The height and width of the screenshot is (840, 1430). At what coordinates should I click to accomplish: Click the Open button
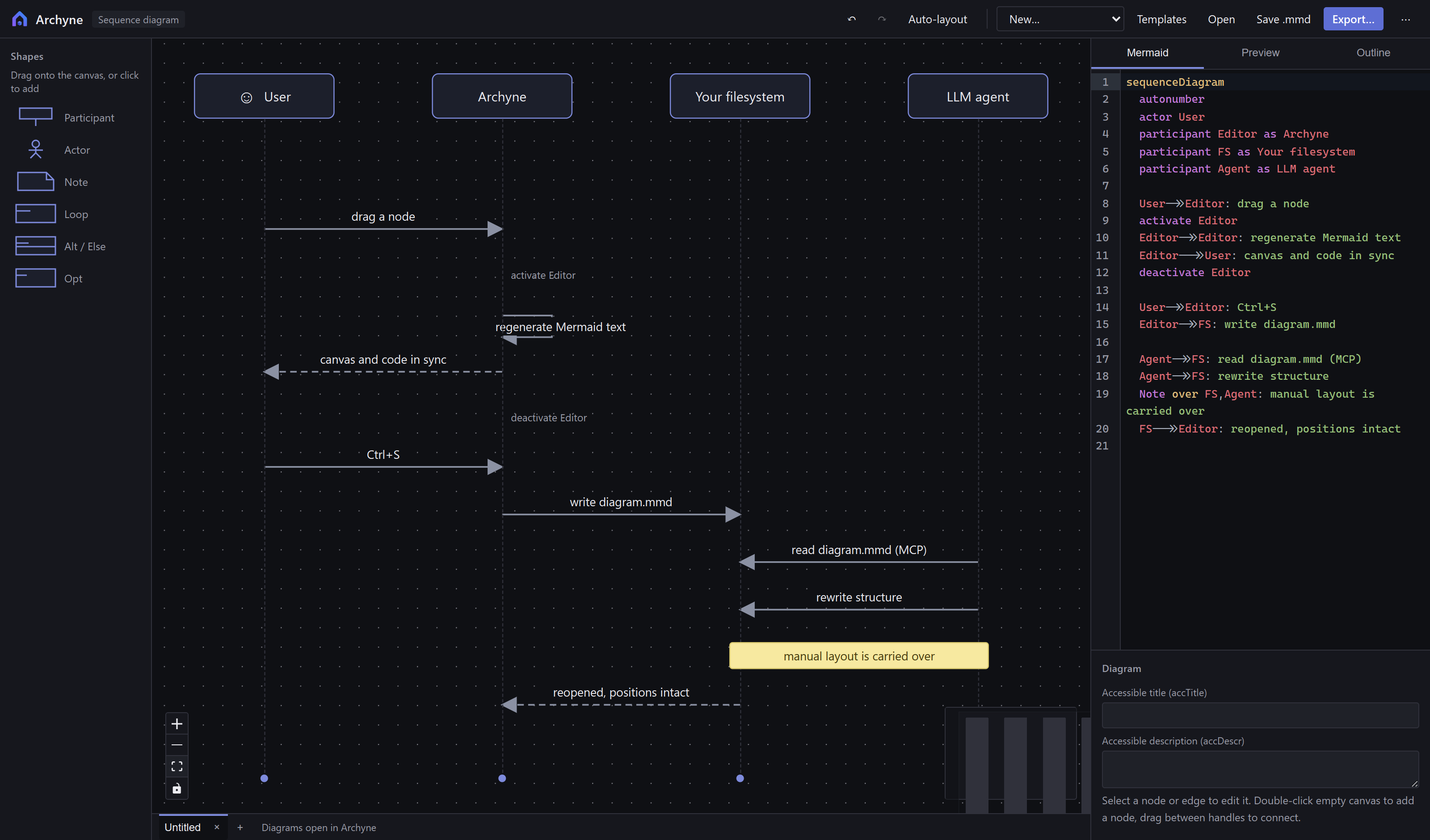[x=1221, y=19]
